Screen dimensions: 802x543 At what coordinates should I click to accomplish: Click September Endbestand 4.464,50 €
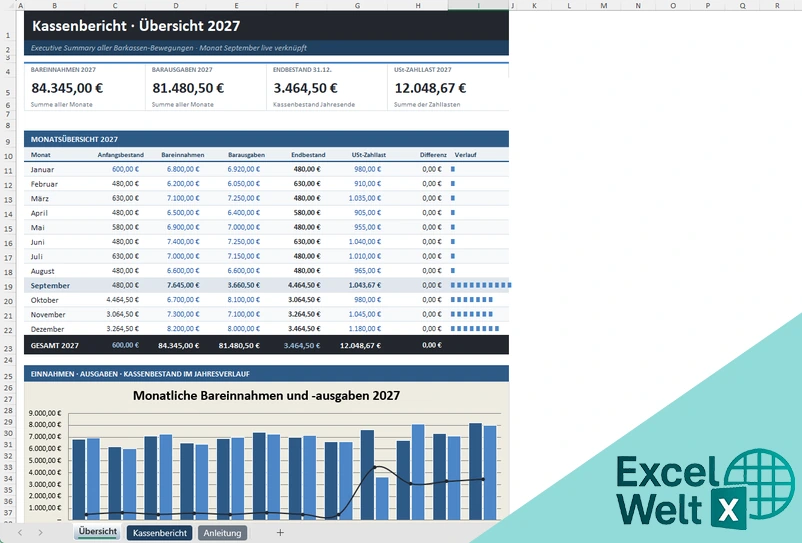[304, 285]
